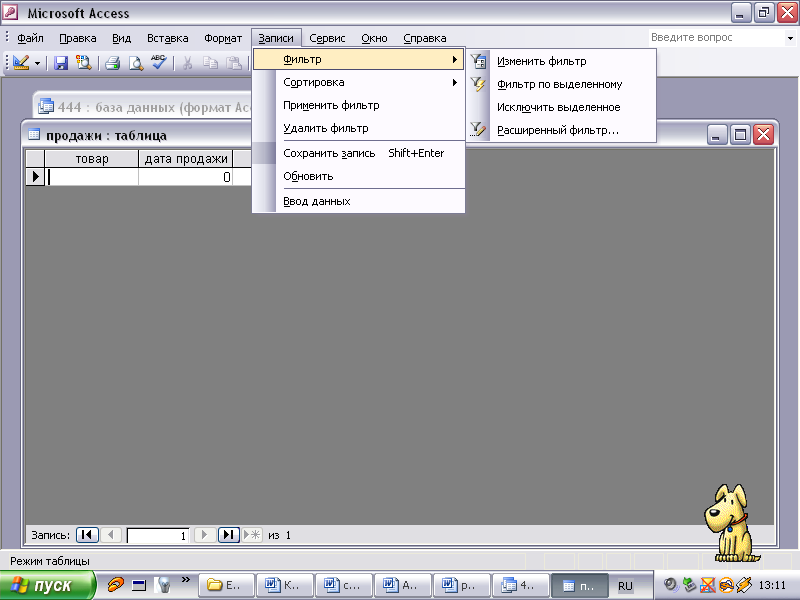
Task: Click the Cut scissors icon
Action: [x=187, y=63]
